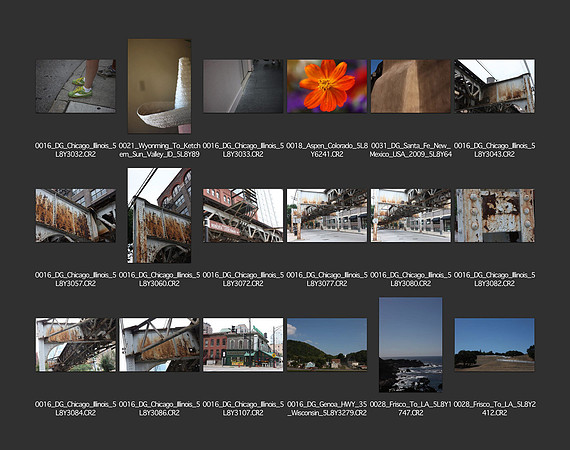The width and height of the screenshot is (570, 450).
Task: Select street under tracks thumbnail SL8Y3080
Action: 410,216
